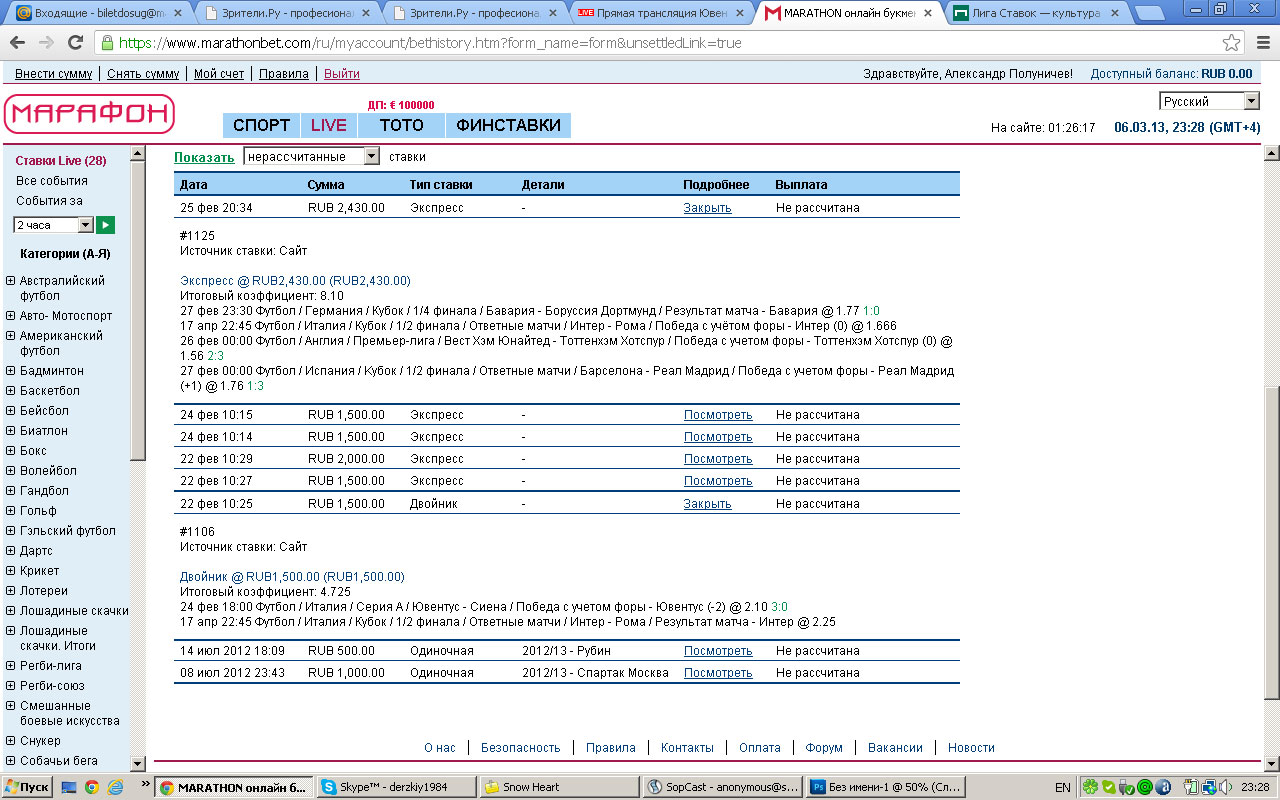Viewport: 1280px width, 800px height.
Task: Reload the page with the refresh icon
Action: 75,43
